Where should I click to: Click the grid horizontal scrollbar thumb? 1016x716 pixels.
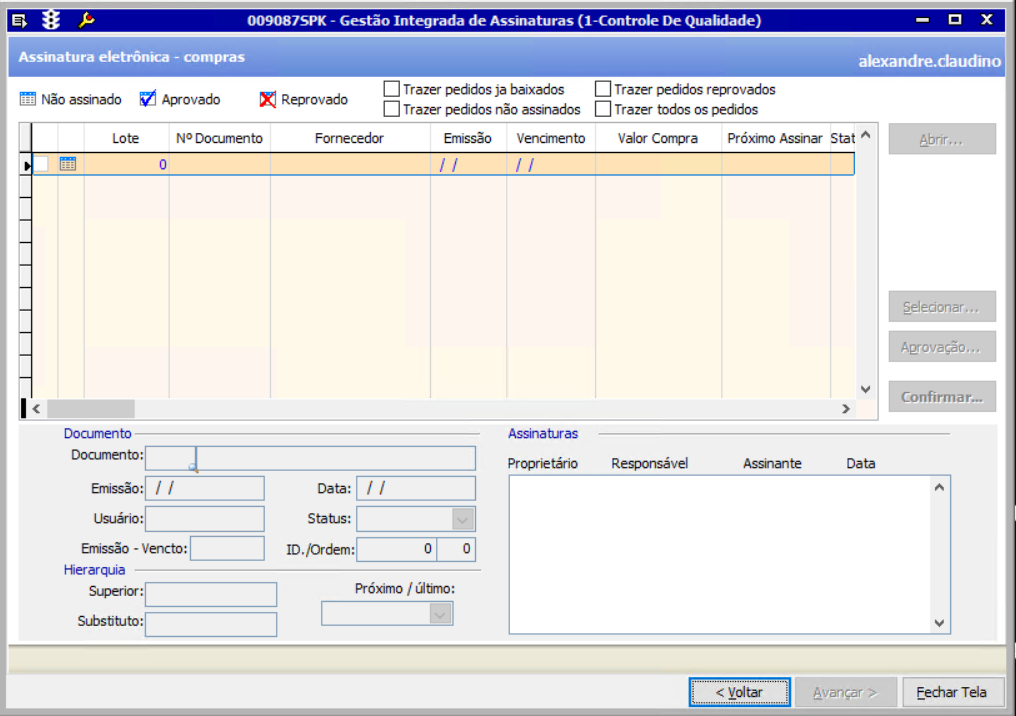[x=91, y=409]
